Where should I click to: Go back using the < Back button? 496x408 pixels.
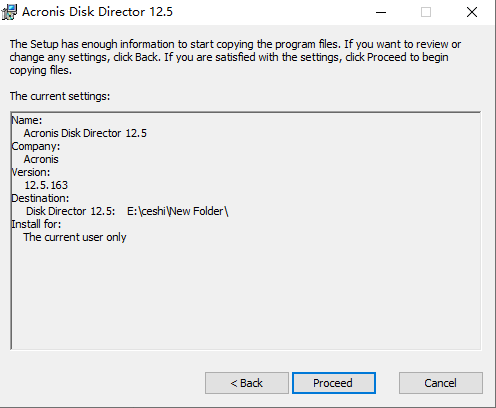[x=247, y=383]
